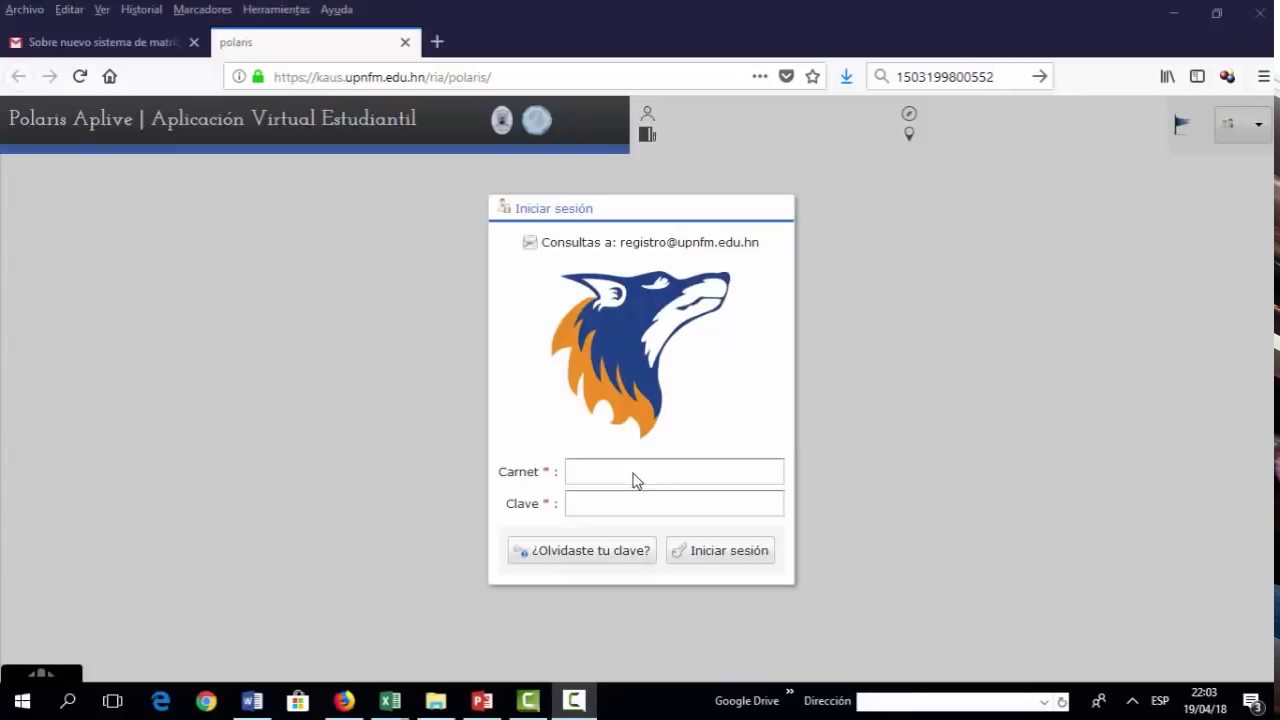The image size is (1280, 720).
Task: Click the site information icon in address bar
Action: pyautogui.click(x=239, y=76)
